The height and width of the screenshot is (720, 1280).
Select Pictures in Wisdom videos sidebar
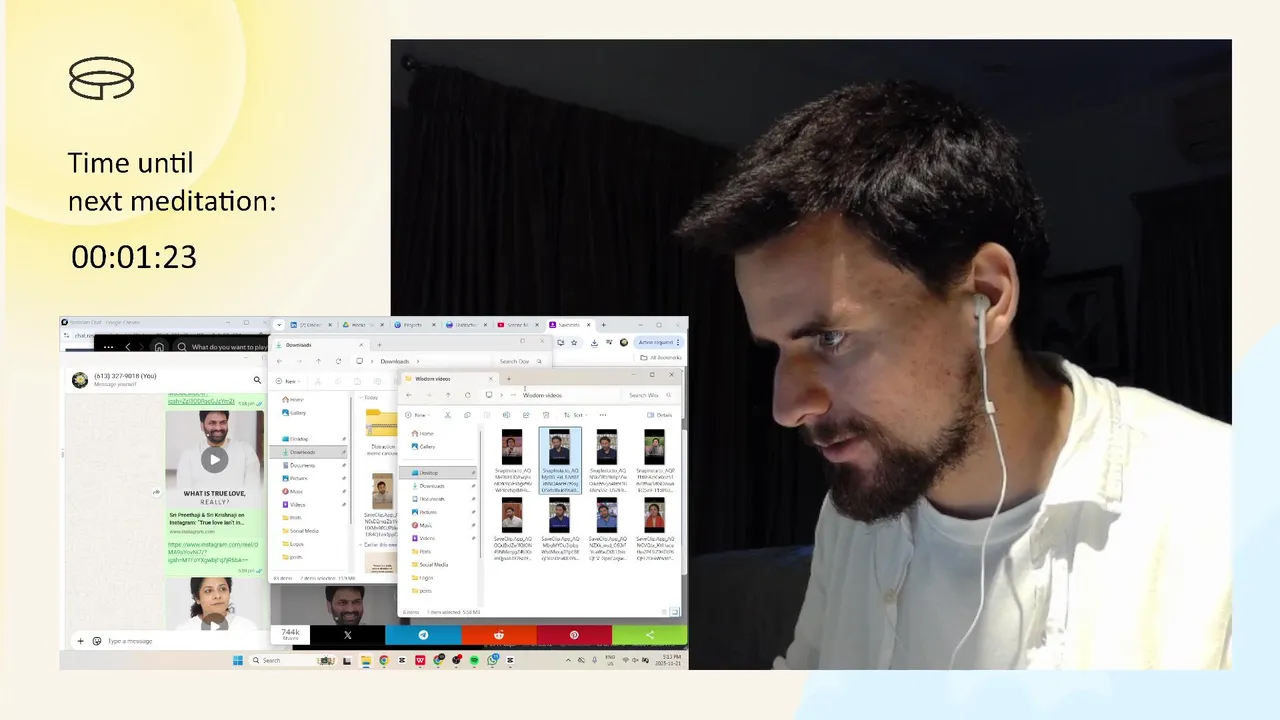428,512
